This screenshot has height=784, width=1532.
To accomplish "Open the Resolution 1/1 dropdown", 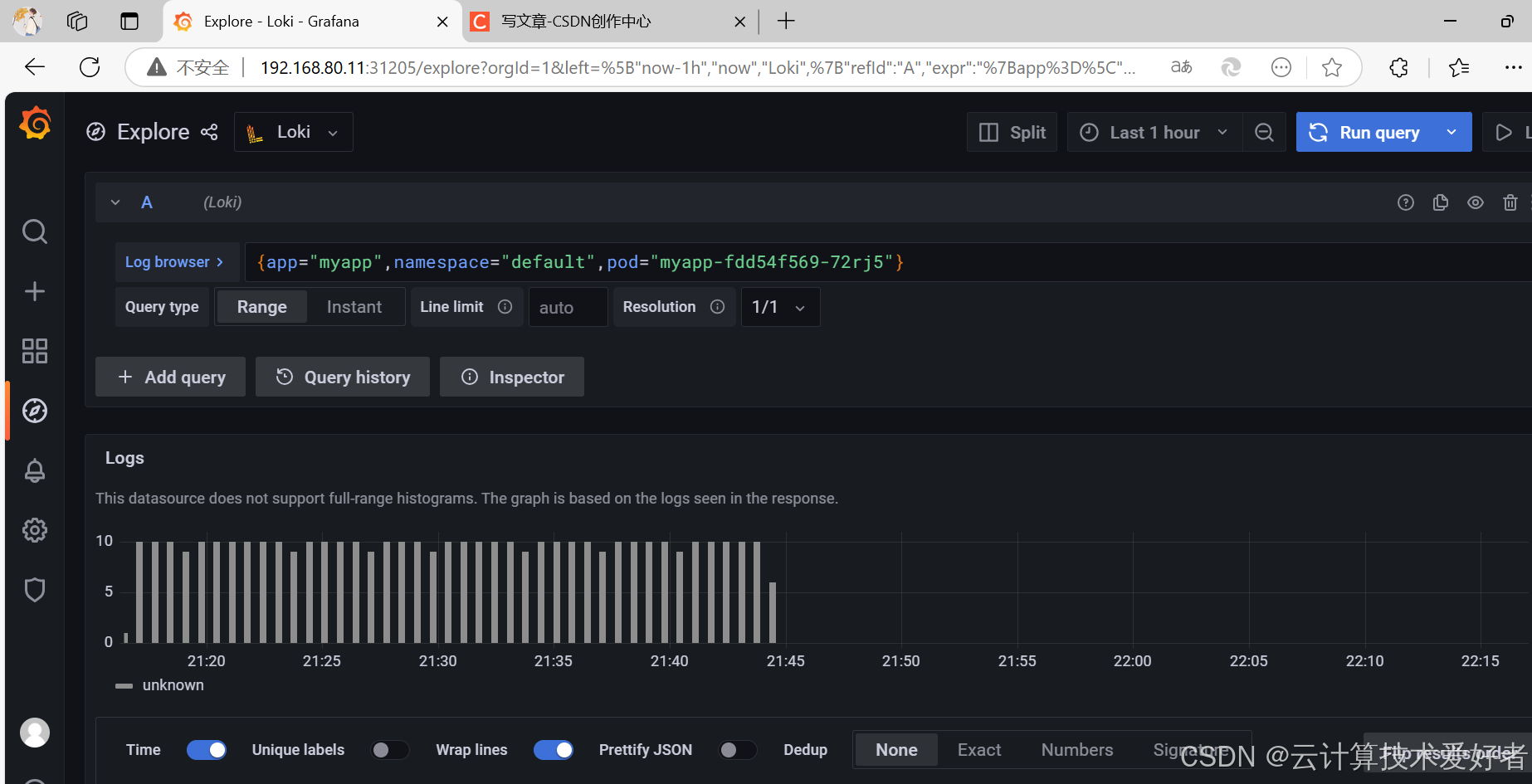I will 780,307.
